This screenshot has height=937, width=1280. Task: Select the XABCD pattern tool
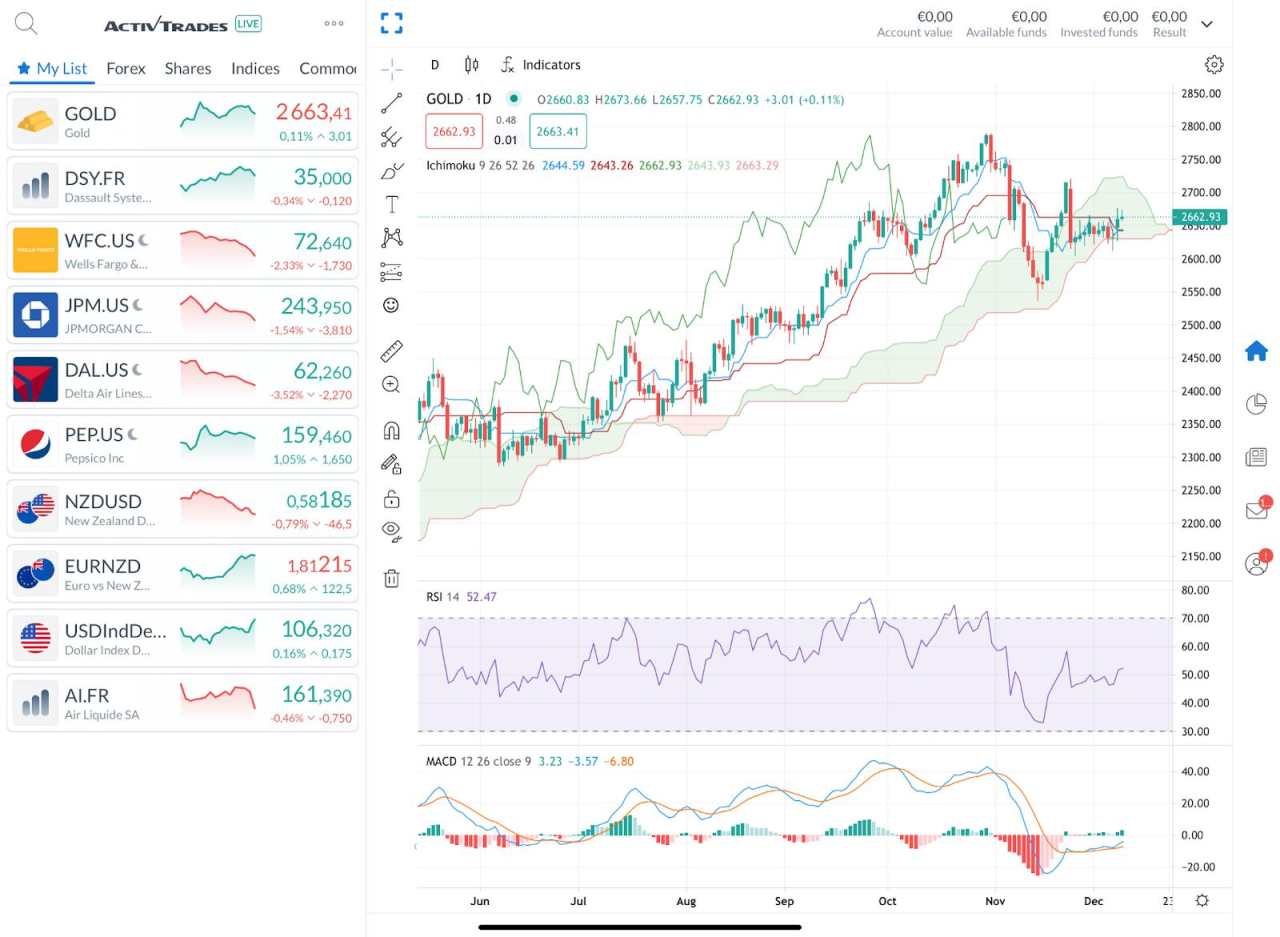392,237
